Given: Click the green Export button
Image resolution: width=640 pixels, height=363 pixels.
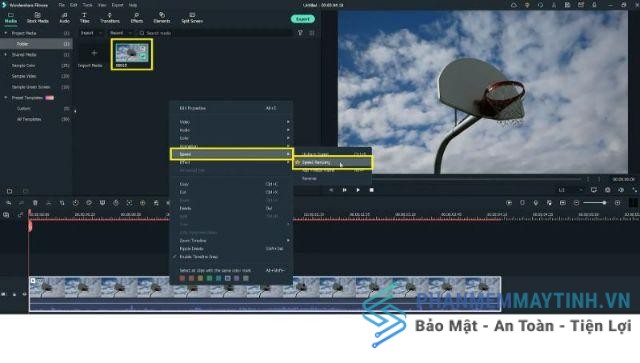Looking at the screenshot, I should pos(302,19).
